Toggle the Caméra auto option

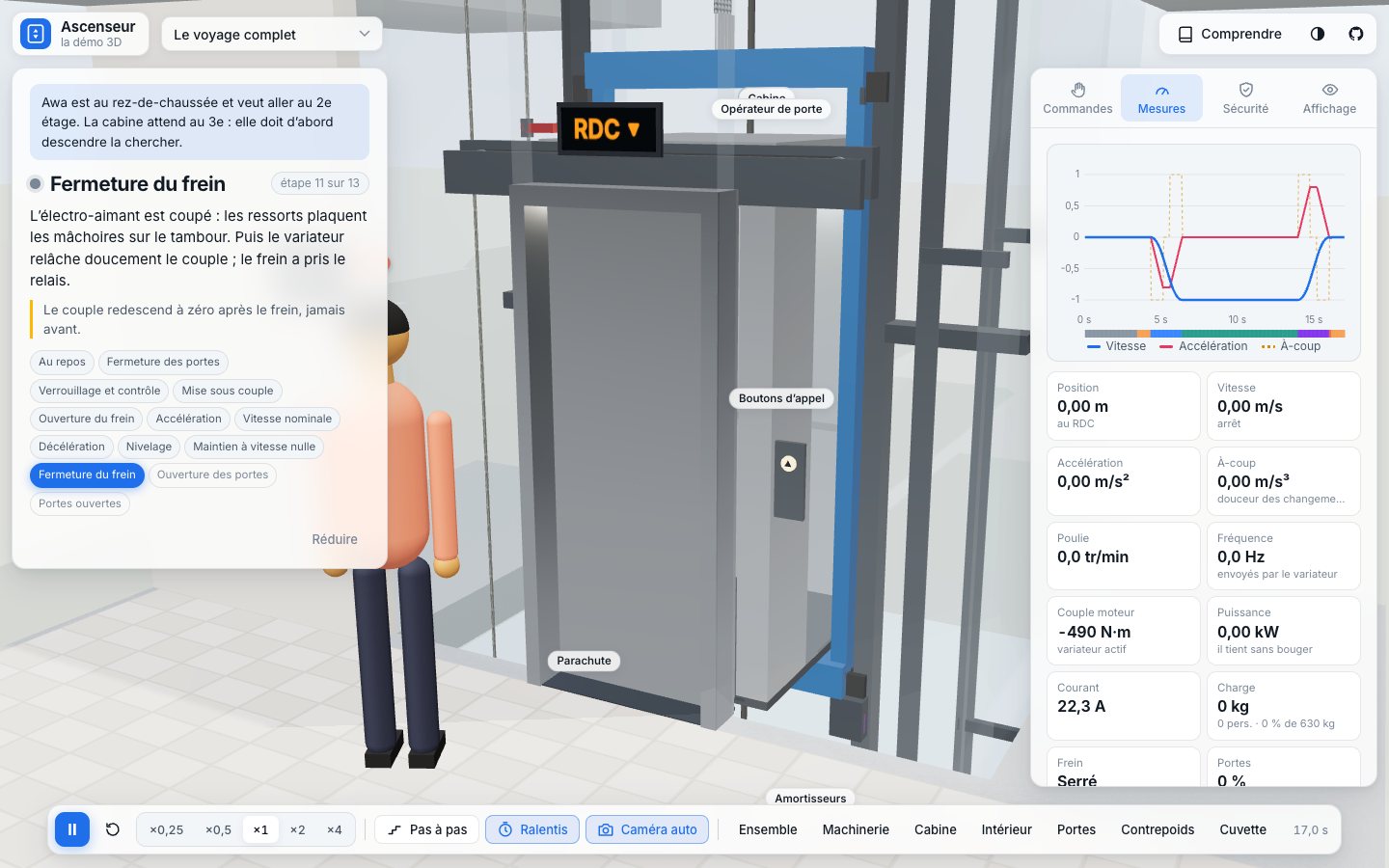[647, 829]
